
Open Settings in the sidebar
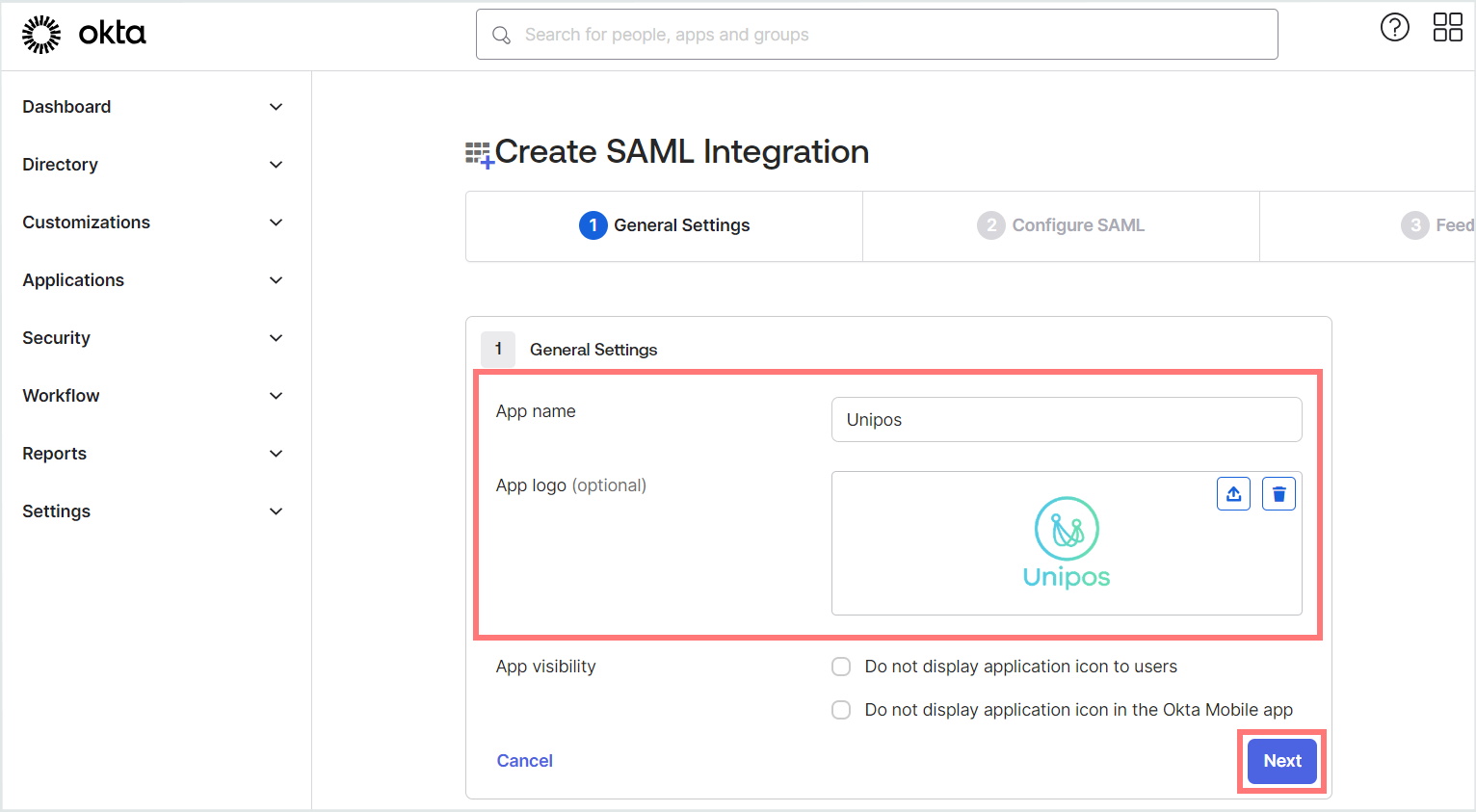tap(56, 511)
